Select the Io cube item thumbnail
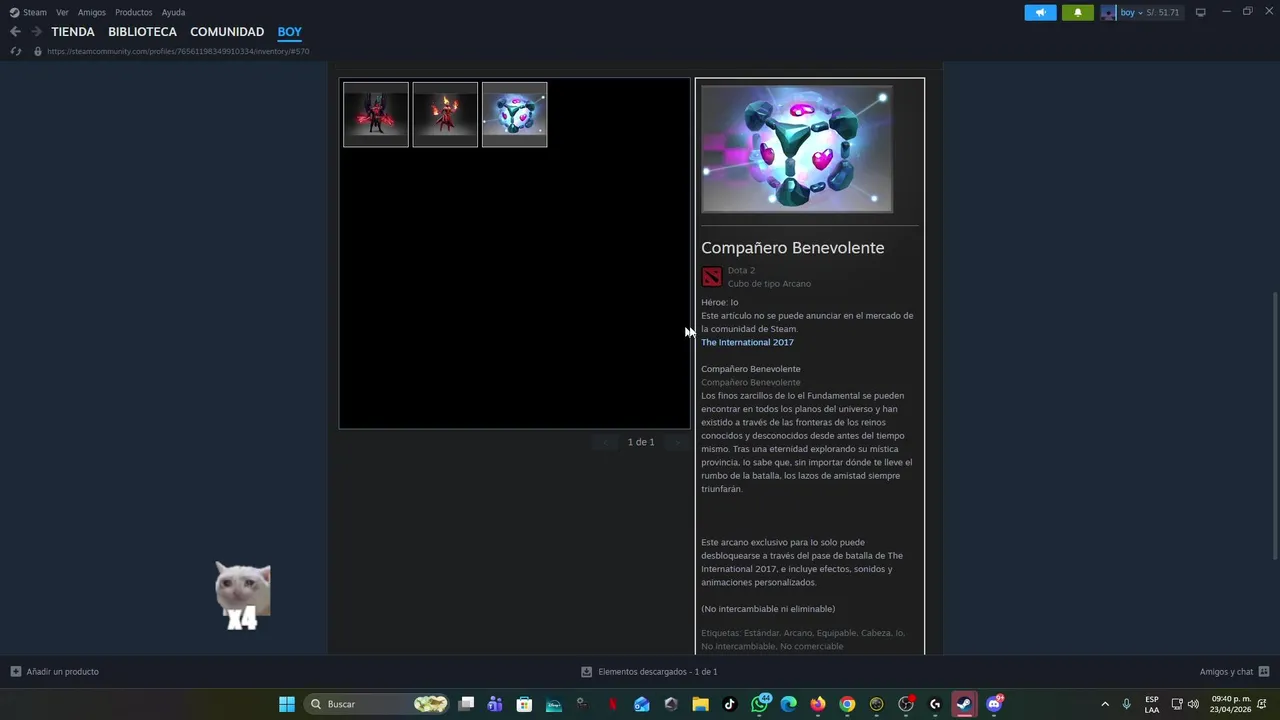This screenshot has height=720, width=1280. pyautogui.click(x=514, y=114)
